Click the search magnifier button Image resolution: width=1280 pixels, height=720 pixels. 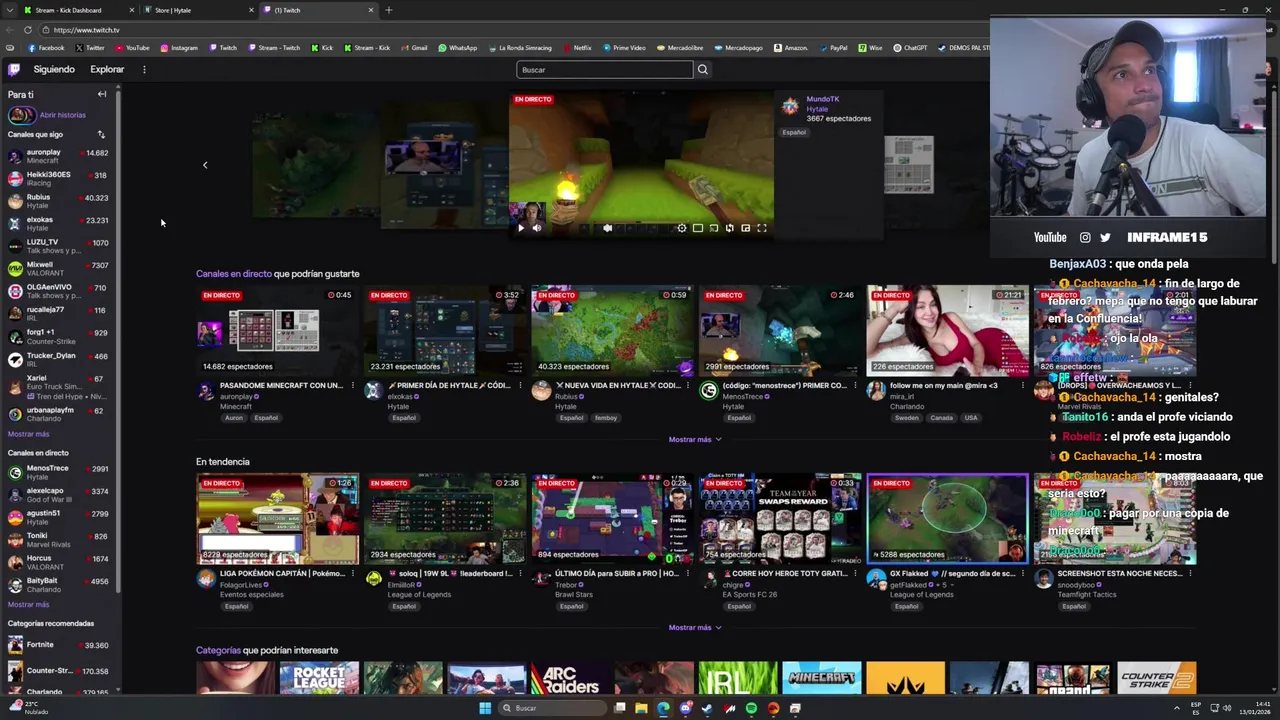tap(702, 69)
